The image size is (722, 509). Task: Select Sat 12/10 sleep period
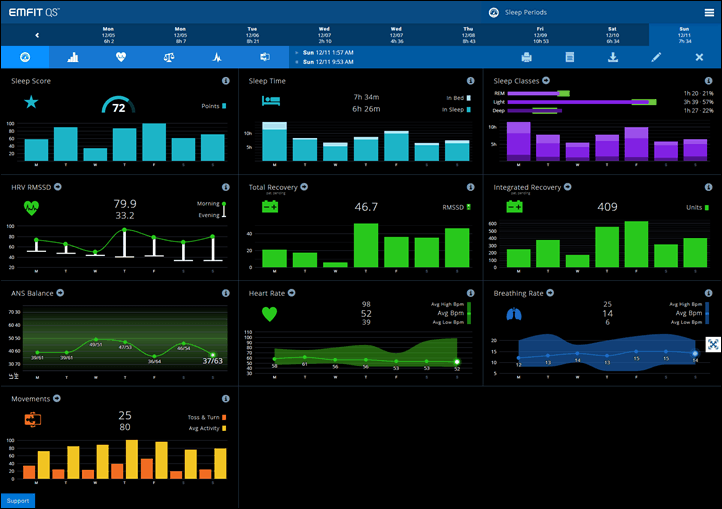[612, 35]
